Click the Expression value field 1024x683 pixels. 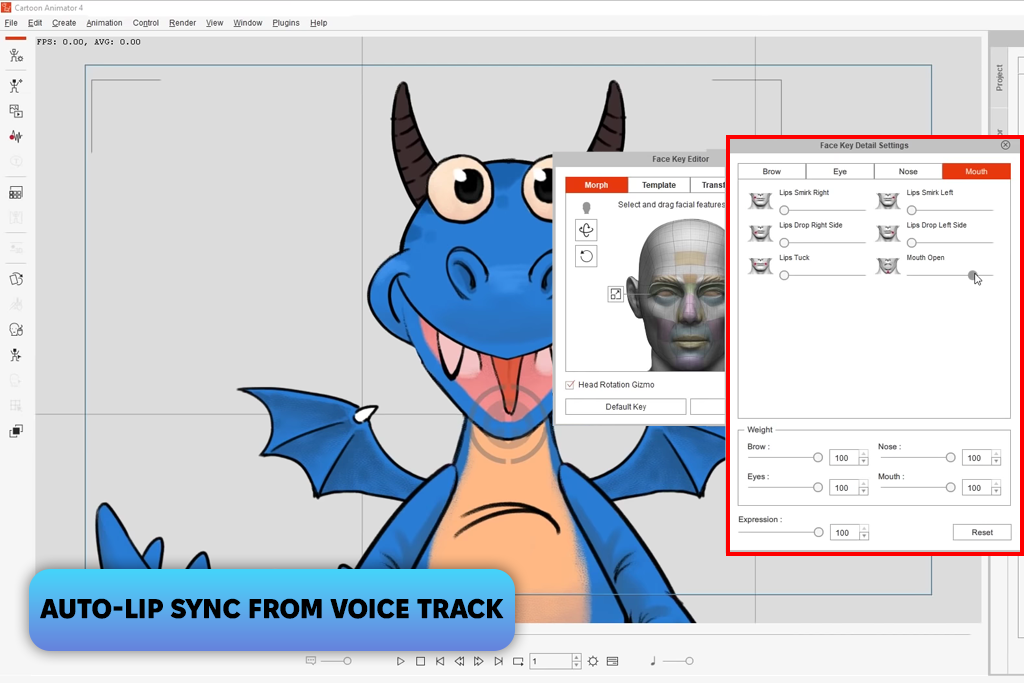click(x=844, y=533)
